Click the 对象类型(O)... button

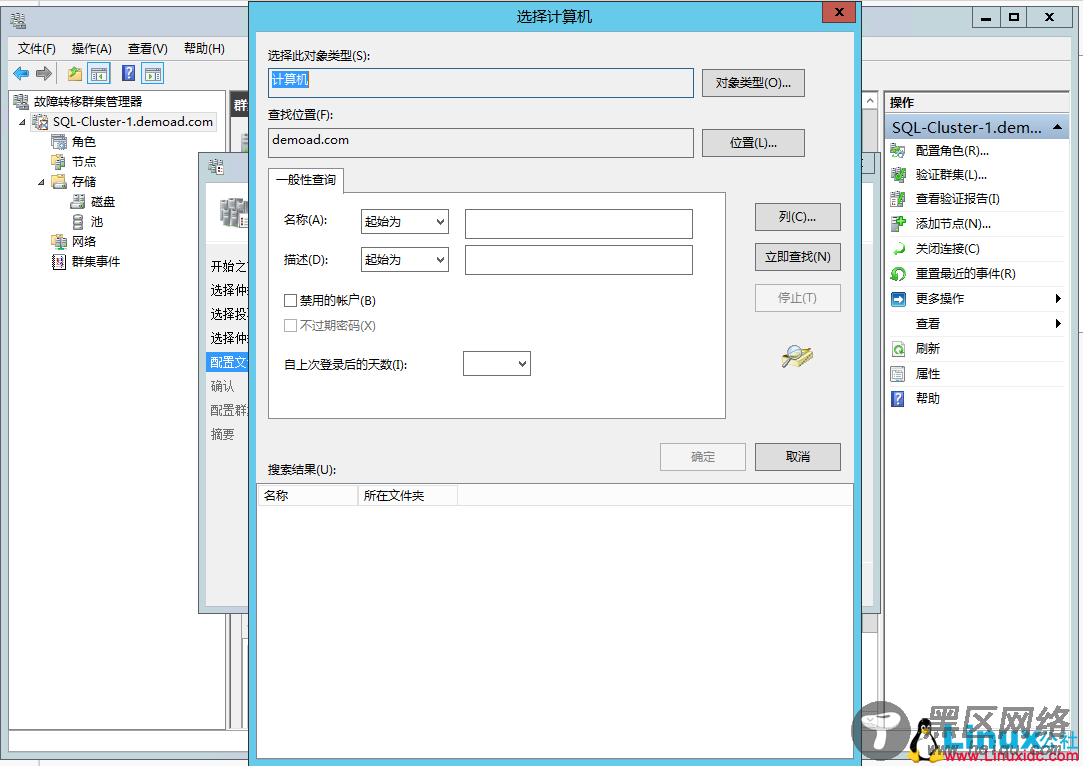point(753,83)
